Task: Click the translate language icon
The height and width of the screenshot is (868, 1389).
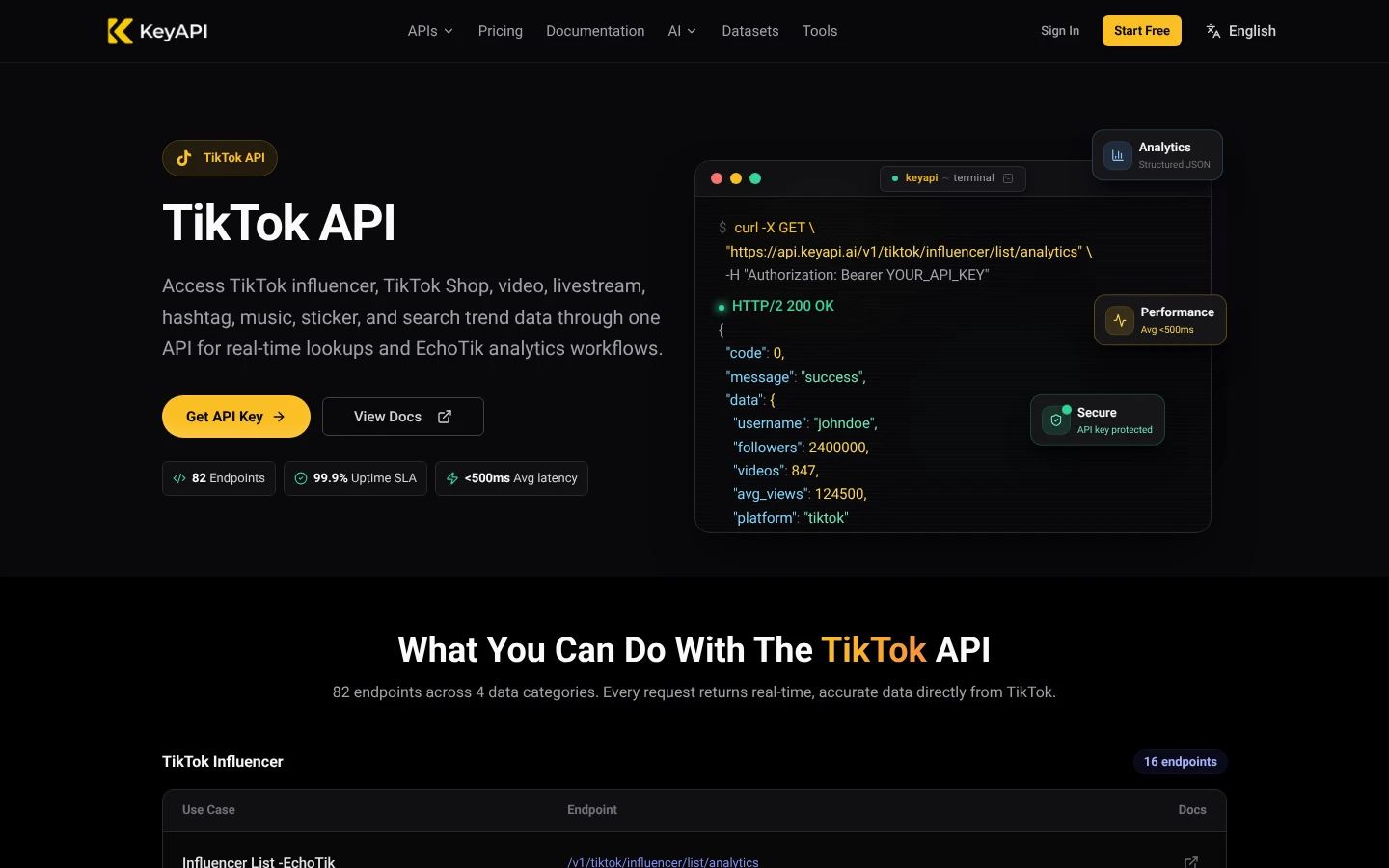Action: [1213, 31]
